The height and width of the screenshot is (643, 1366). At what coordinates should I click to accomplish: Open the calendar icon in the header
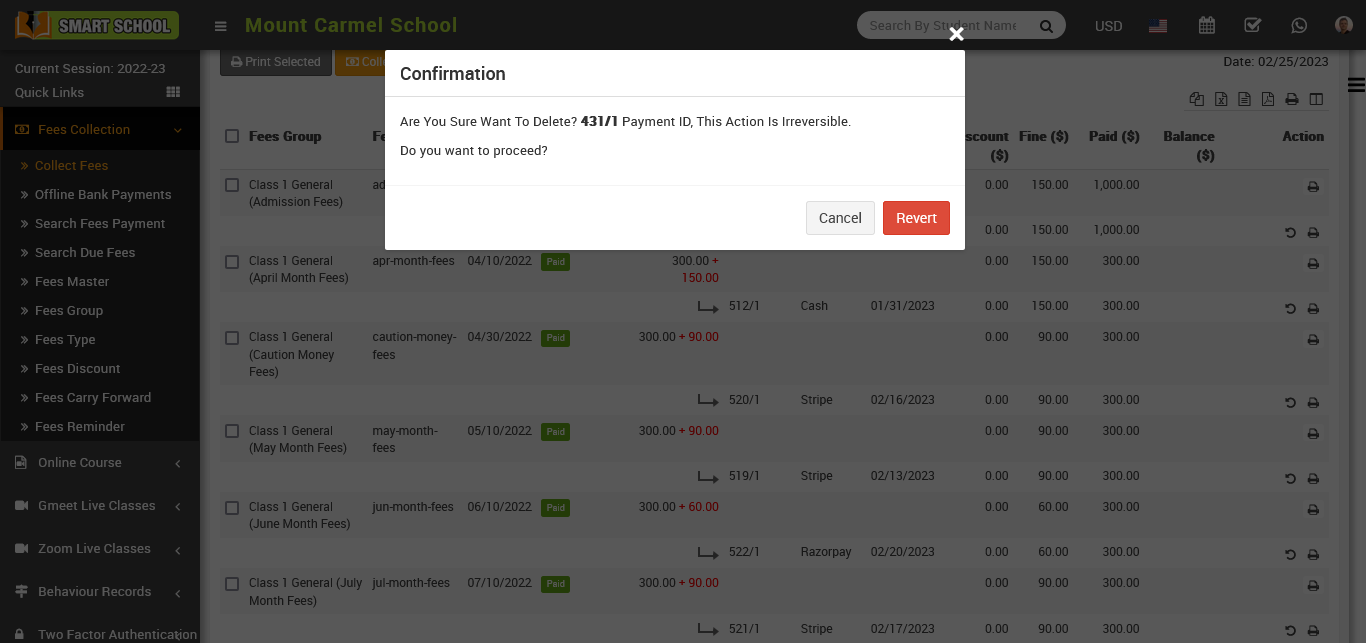coord(1207,26)
